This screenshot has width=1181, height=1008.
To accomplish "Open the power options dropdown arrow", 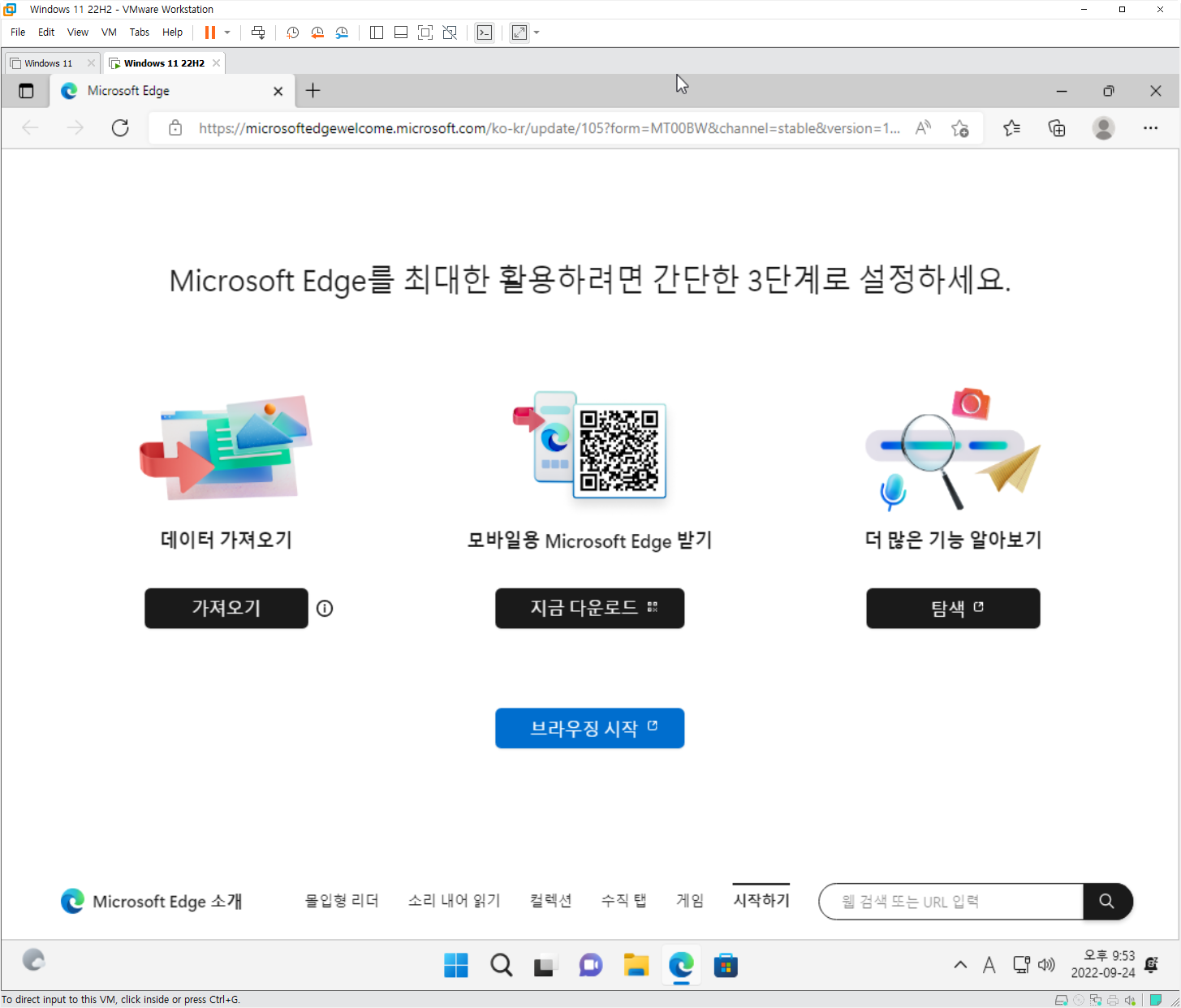I will pos(227,32).
